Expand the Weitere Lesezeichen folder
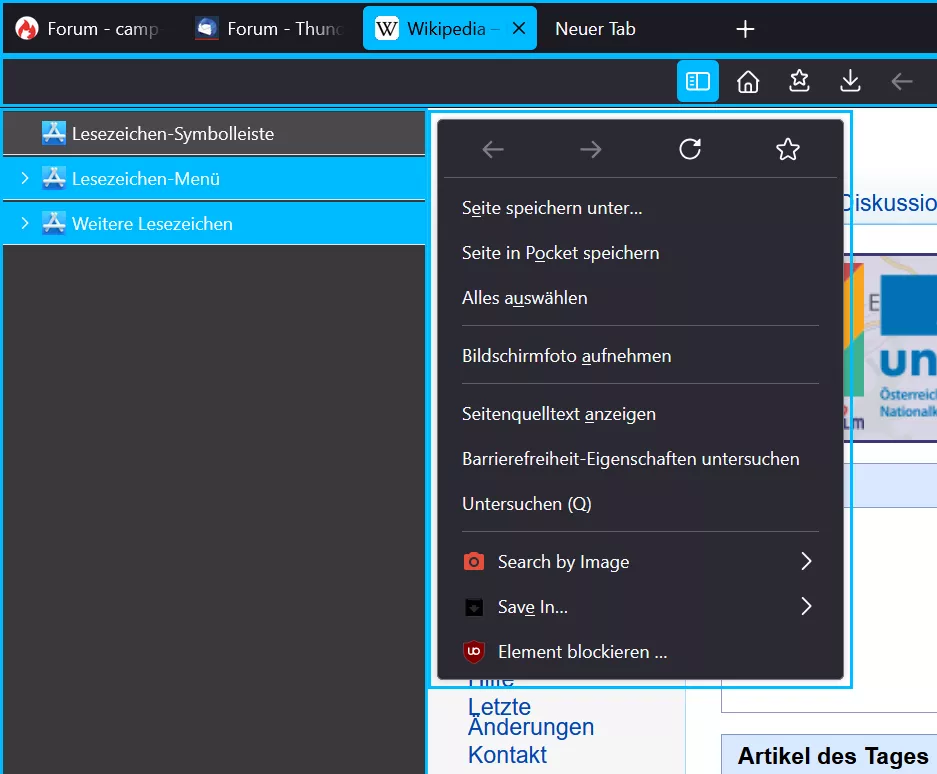 pos(25,224)
